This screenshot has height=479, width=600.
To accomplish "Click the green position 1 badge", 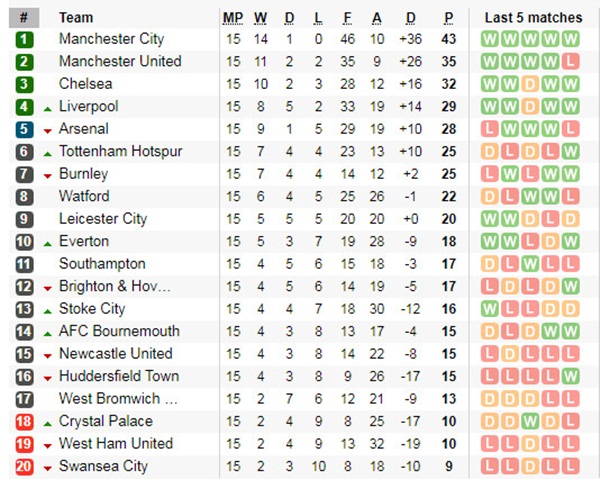I will point(24,39).
